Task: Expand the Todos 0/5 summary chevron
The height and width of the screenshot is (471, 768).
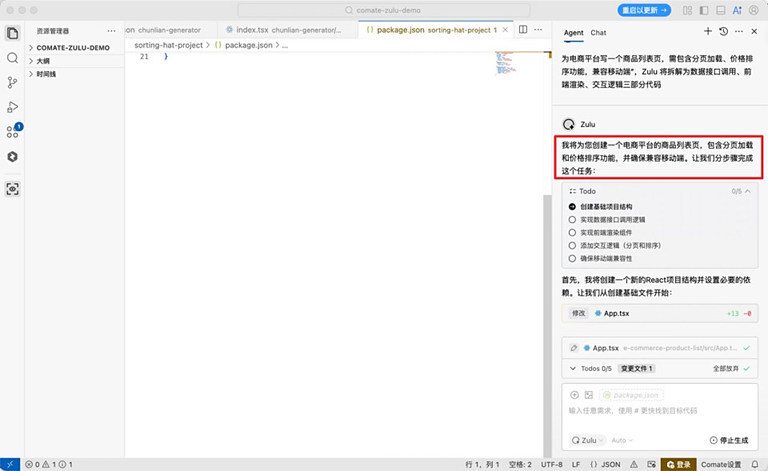Action: click(x=573, y=369)
